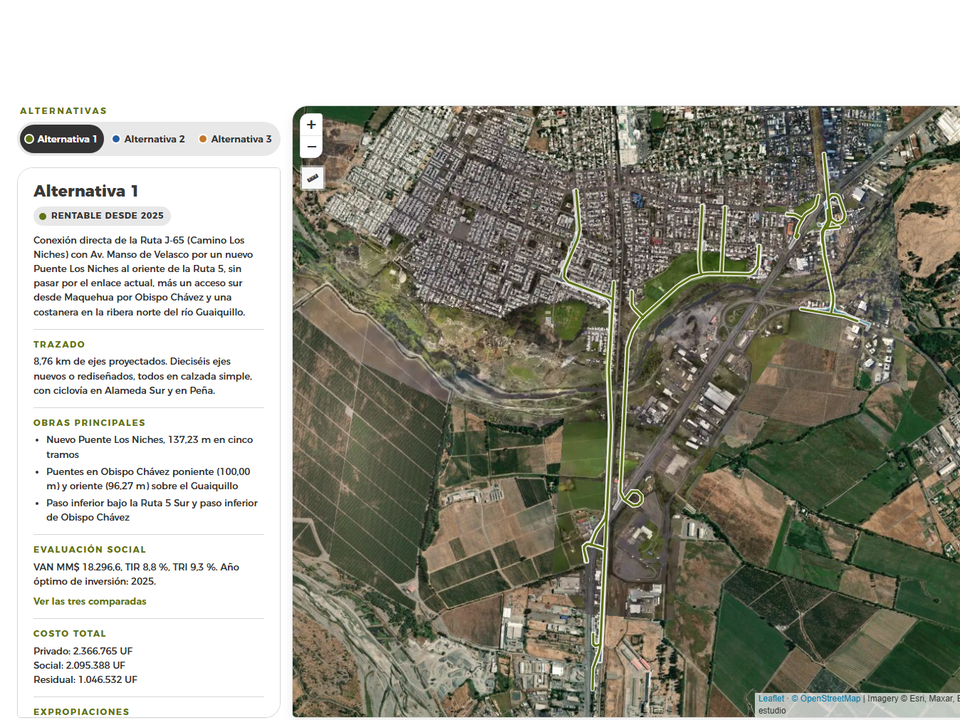
Task: Click the 'Alternativa 1' panel heading
Action: [x=86, y=191]
